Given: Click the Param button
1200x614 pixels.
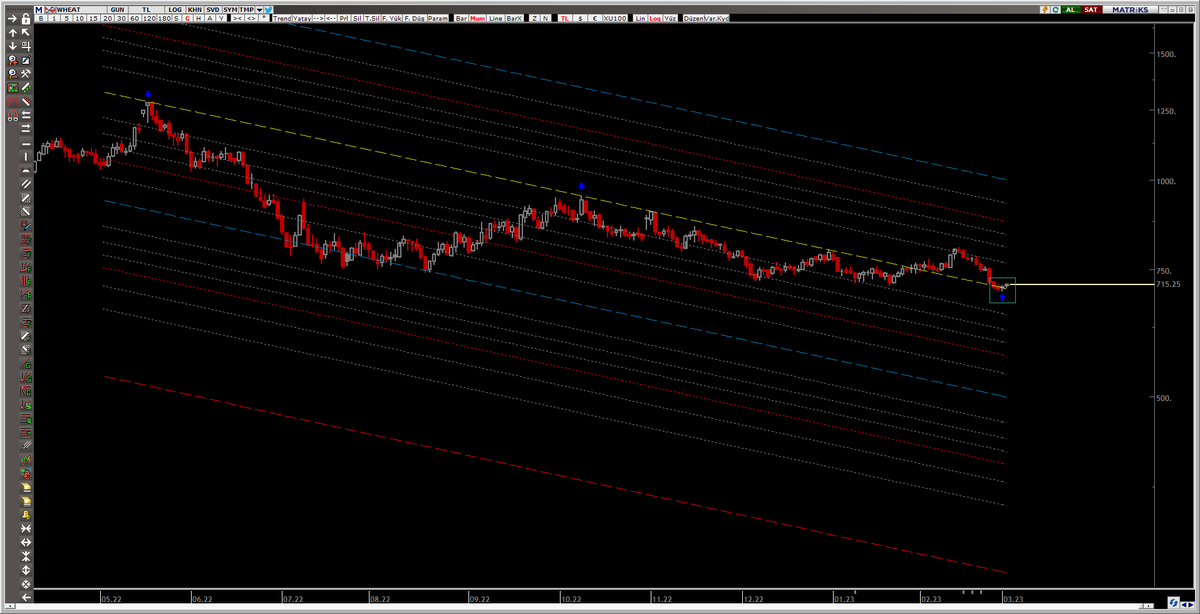Looking at the screenshot, I should (438, 19).
